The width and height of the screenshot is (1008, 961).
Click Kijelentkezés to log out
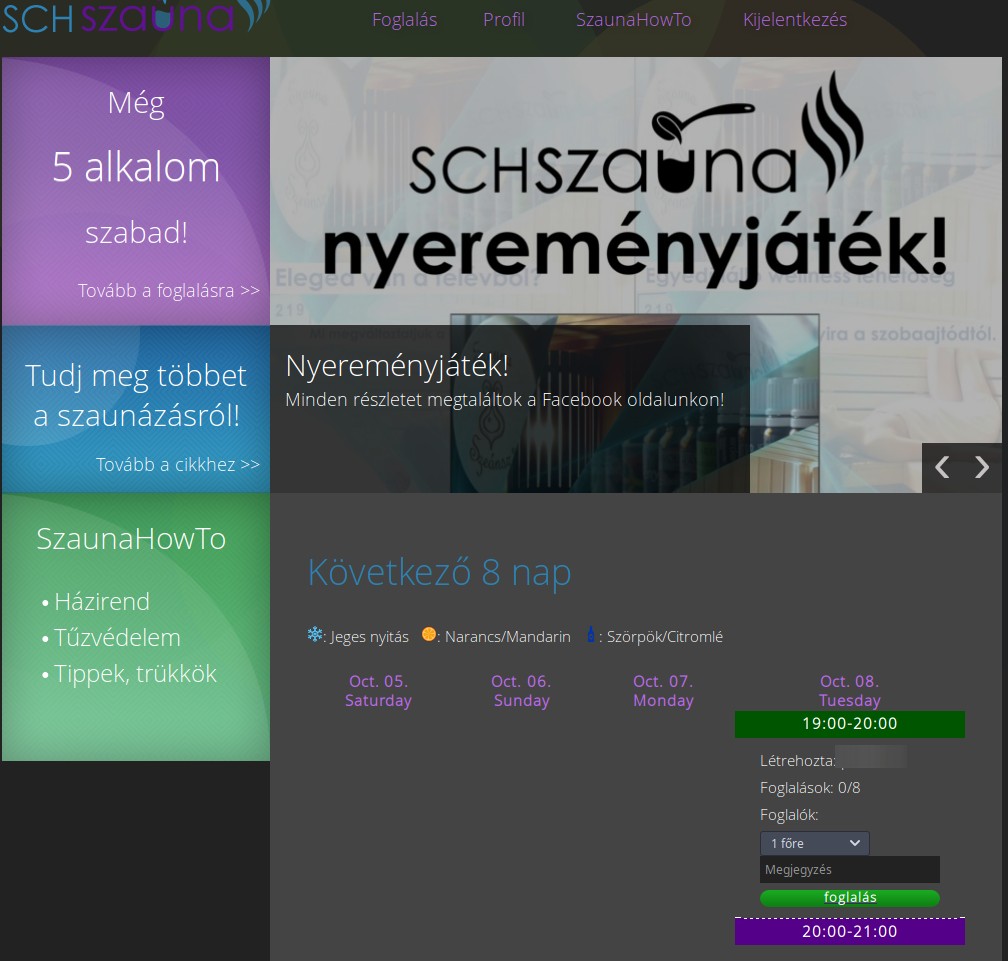pos(795,20)
